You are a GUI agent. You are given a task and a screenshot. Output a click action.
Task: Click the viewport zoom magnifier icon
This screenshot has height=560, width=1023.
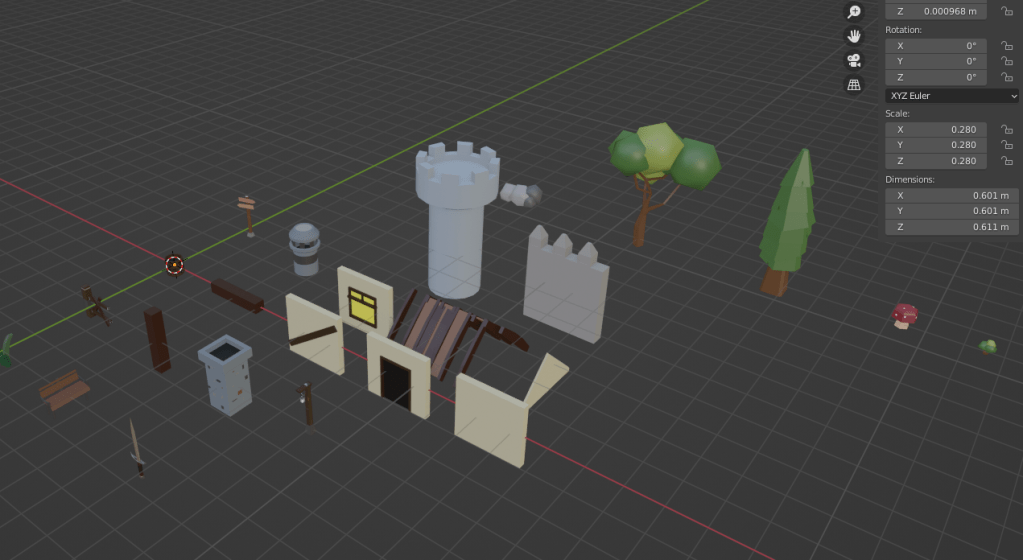854,12
